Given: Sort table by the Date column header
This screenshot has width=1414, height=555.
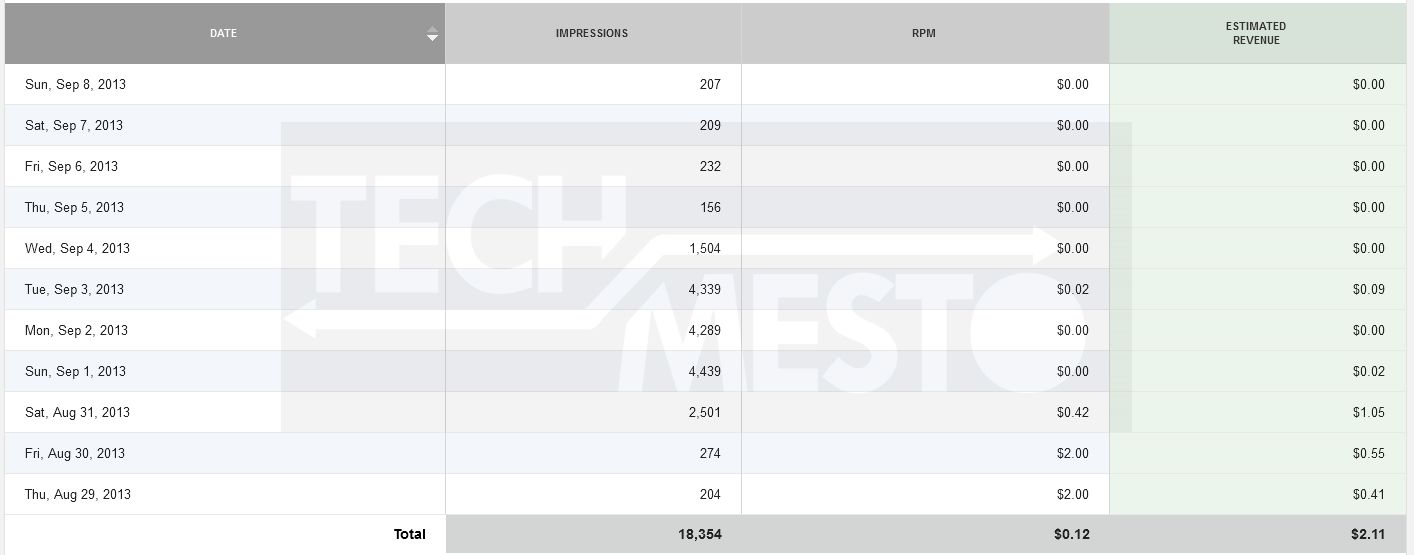Looking at the screenshot, I should pyautogui.click(x=225, y=33).
